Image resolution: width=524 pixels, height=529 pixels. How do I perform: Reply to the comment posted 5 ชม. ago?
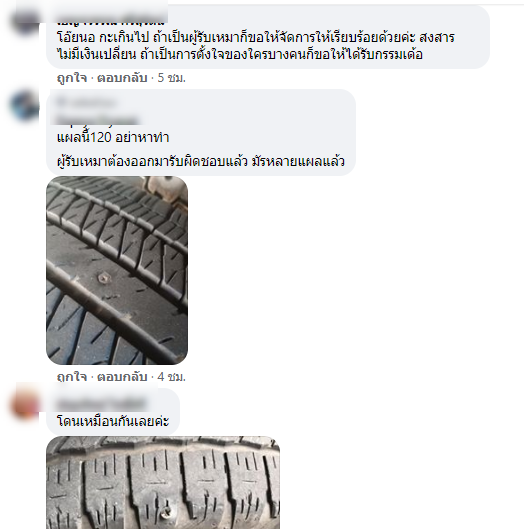pos(122,78)
